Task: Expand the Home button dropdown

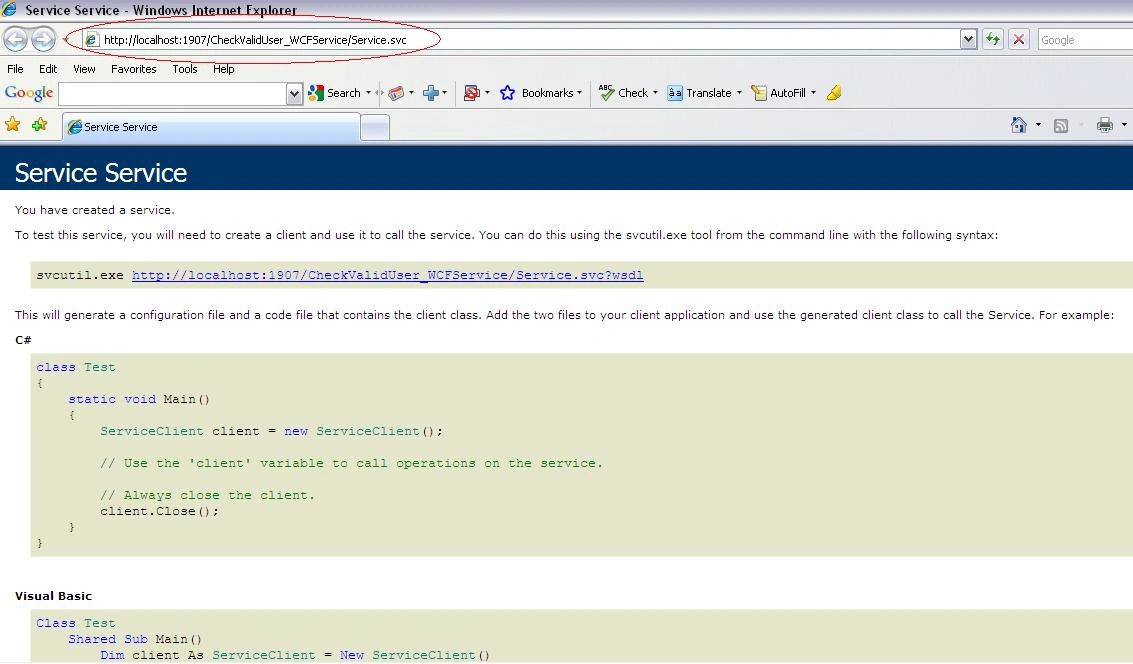Action: (1038, 125)
